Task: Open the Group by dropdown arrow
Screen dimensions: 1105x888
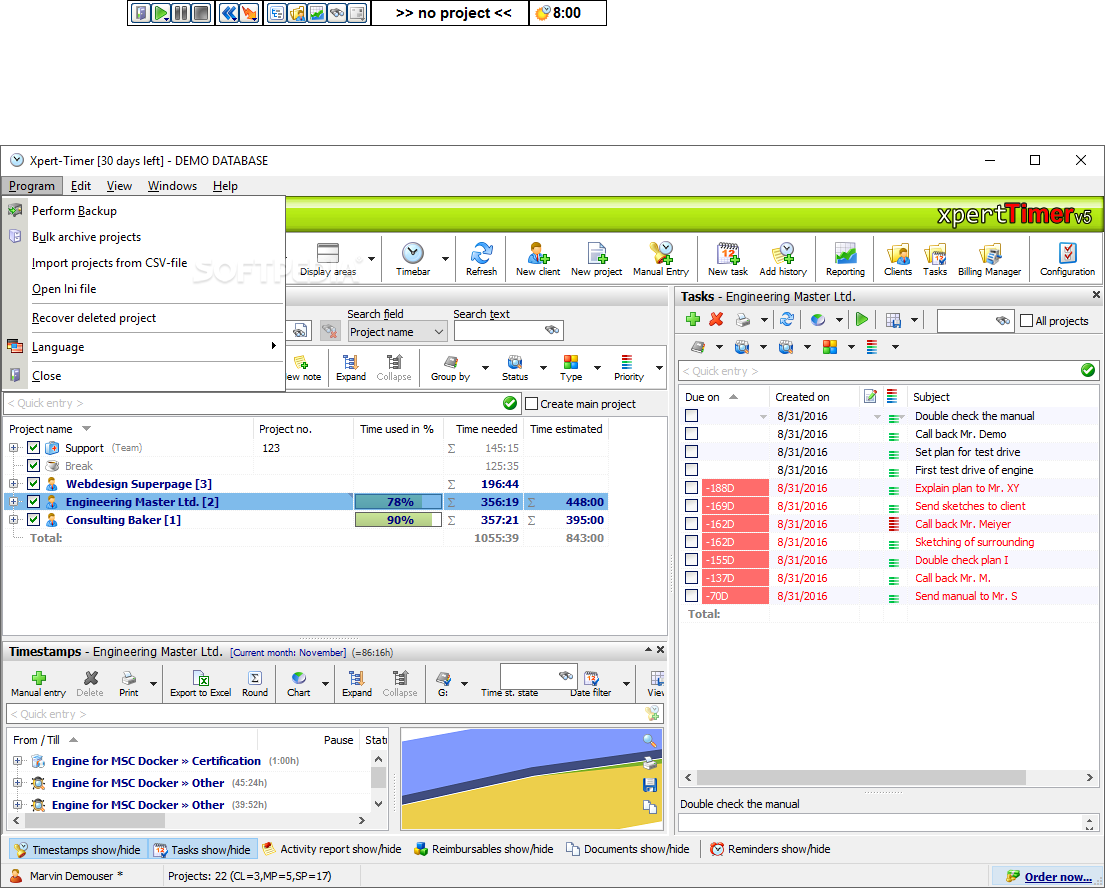Action: point(485,368)
